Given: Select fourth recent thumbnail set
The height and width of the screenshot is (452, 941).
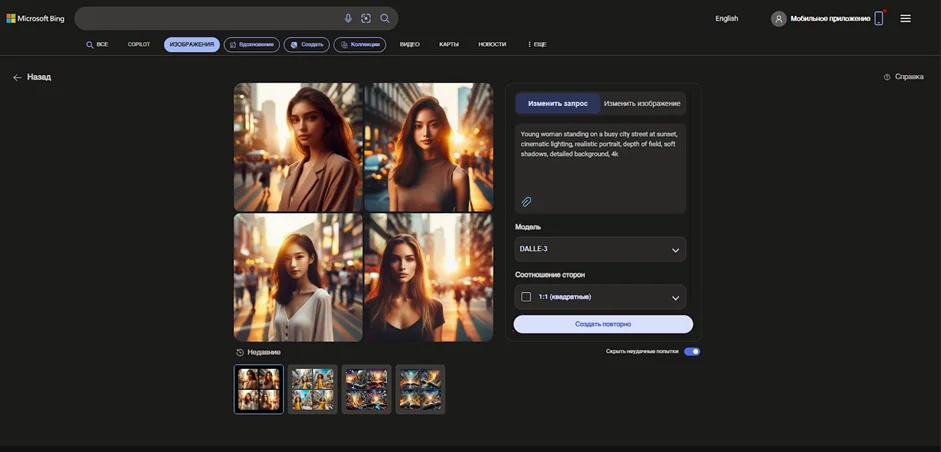Looking at the screenshot, I should [x=420, y=389].
